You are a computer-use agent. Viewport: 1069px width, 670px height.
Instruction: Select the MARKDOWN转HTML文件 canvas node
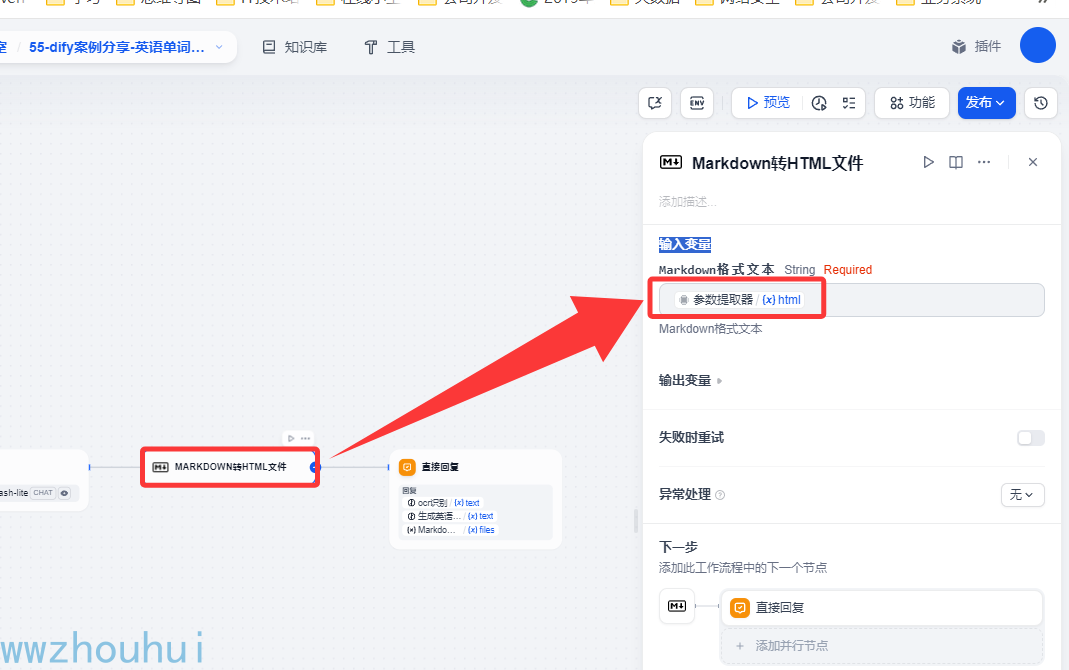pos(230,467)
